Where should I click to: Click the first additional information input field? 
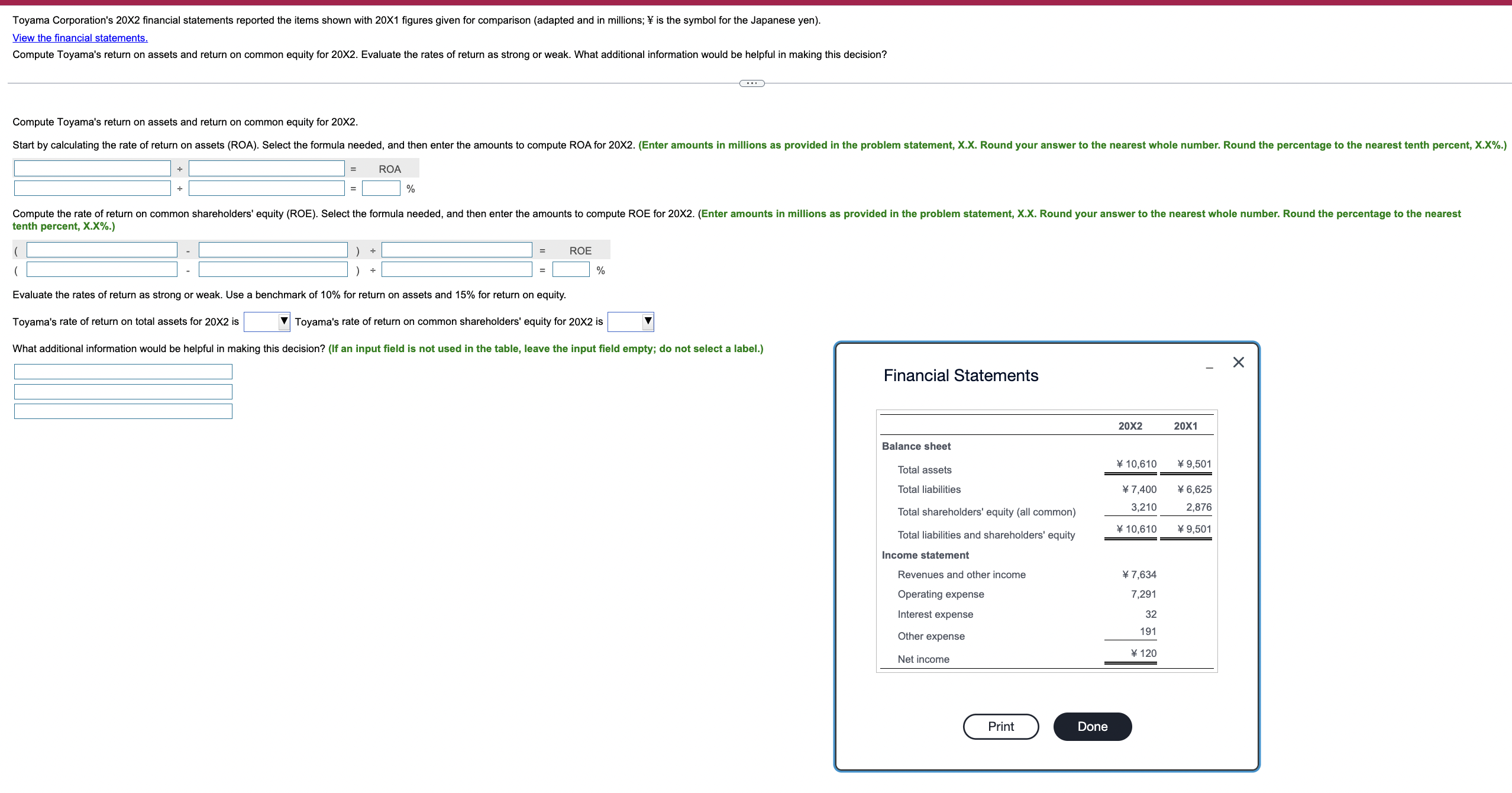[122, 371]
